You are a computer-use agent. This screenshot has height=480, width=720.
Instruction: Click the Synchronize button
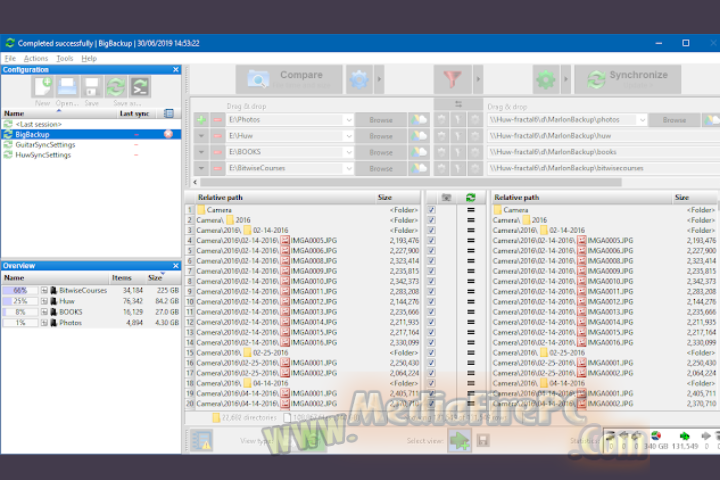point(628,79)
